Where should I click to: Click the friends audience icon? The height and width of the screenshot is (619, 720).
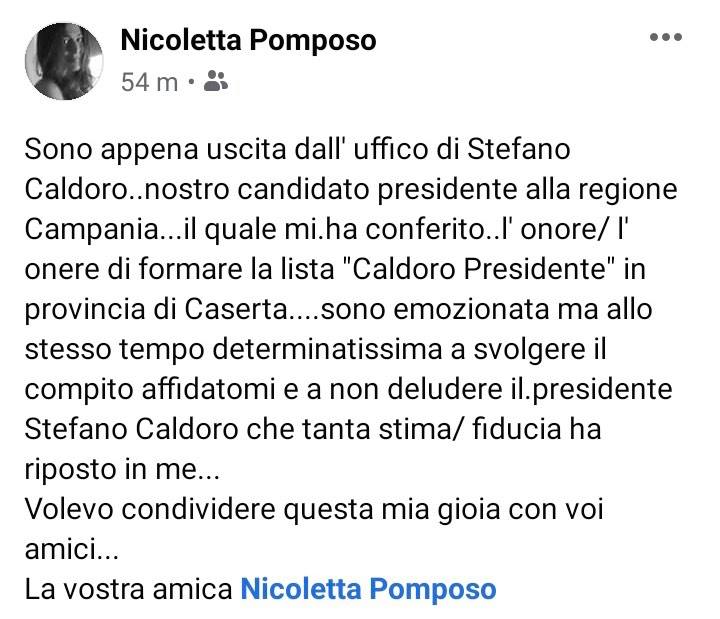[x=215, y=82]
